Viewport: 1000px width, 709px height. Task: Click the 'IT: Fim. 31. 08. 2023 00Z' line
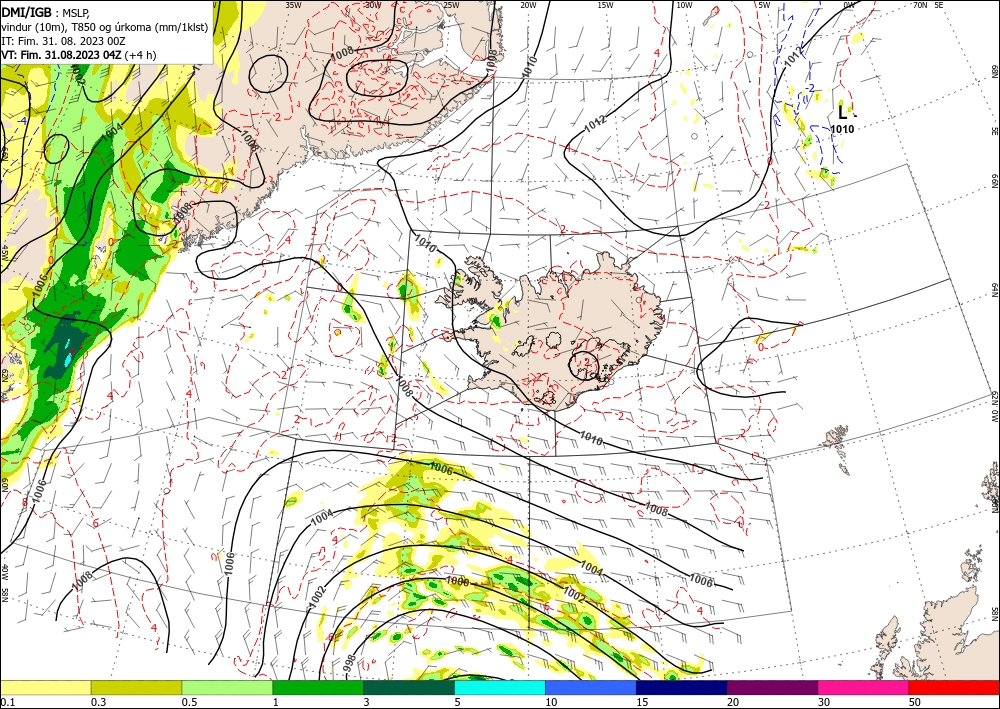tap(63, 41)
